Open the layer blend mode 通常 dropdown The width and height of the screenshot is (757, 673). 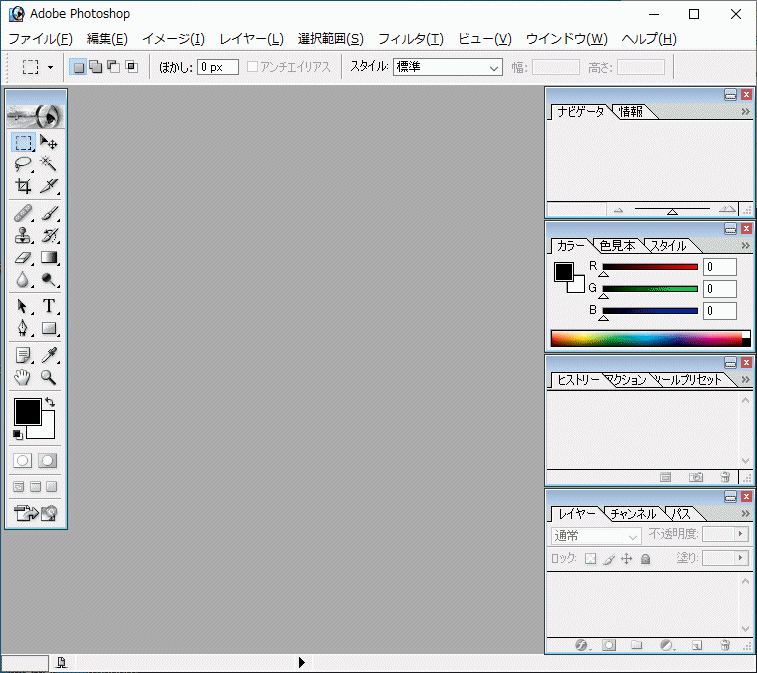[x=597, y=536]
